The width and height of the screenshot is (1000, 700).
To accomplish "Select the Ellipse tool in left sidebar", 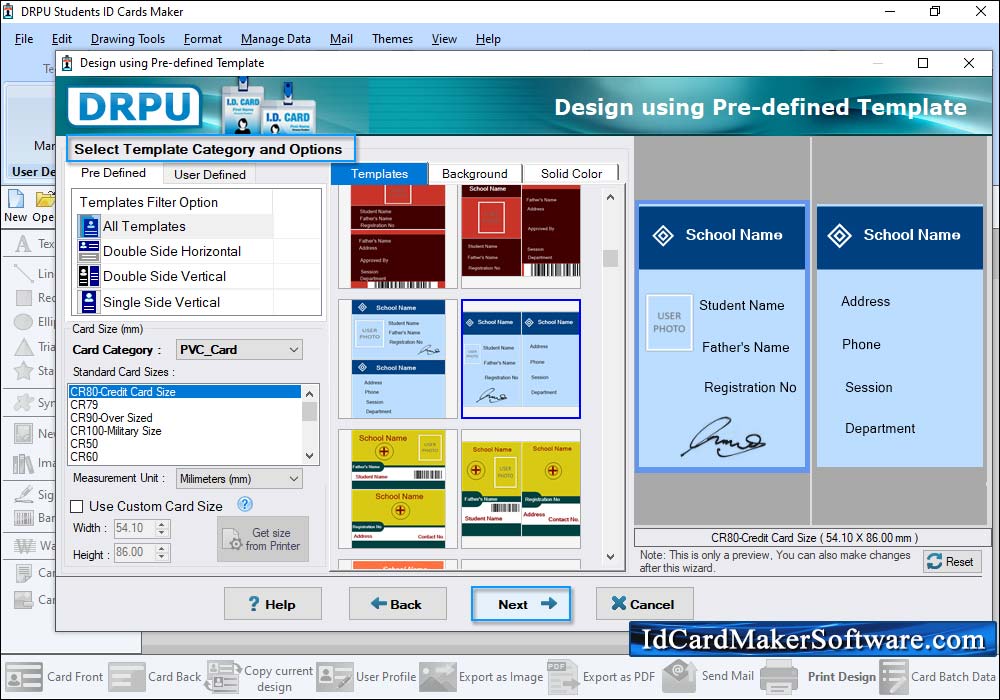I will click(24, 322).
